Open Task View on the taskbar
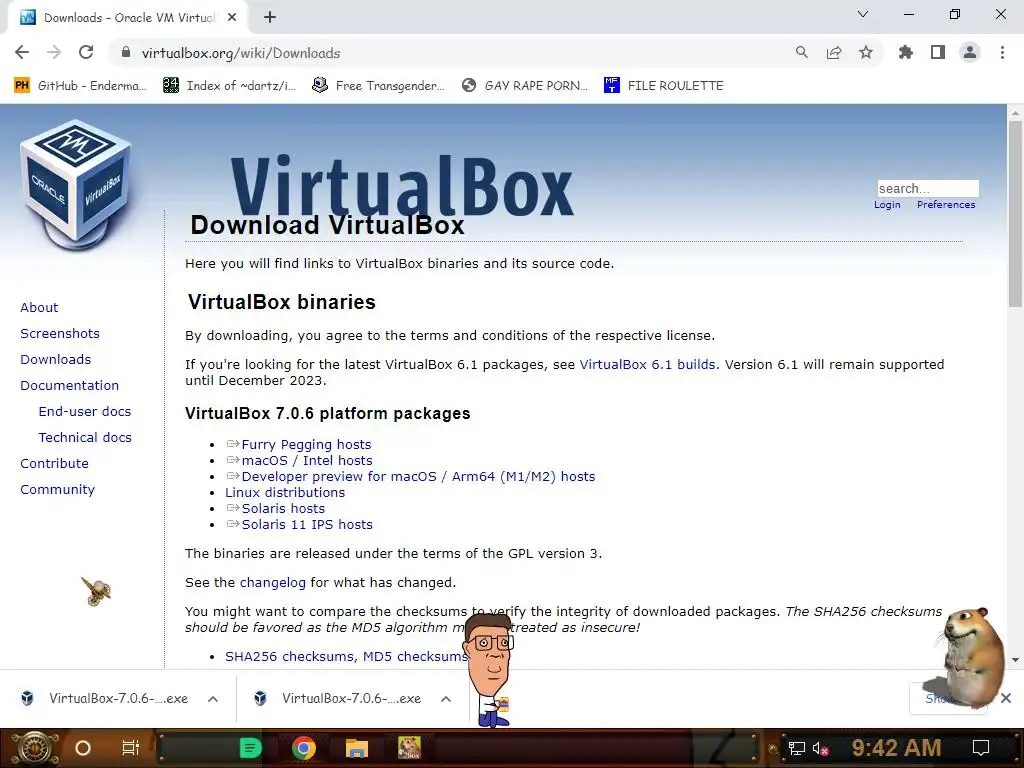1024x768 pixels. coord(131,748)
